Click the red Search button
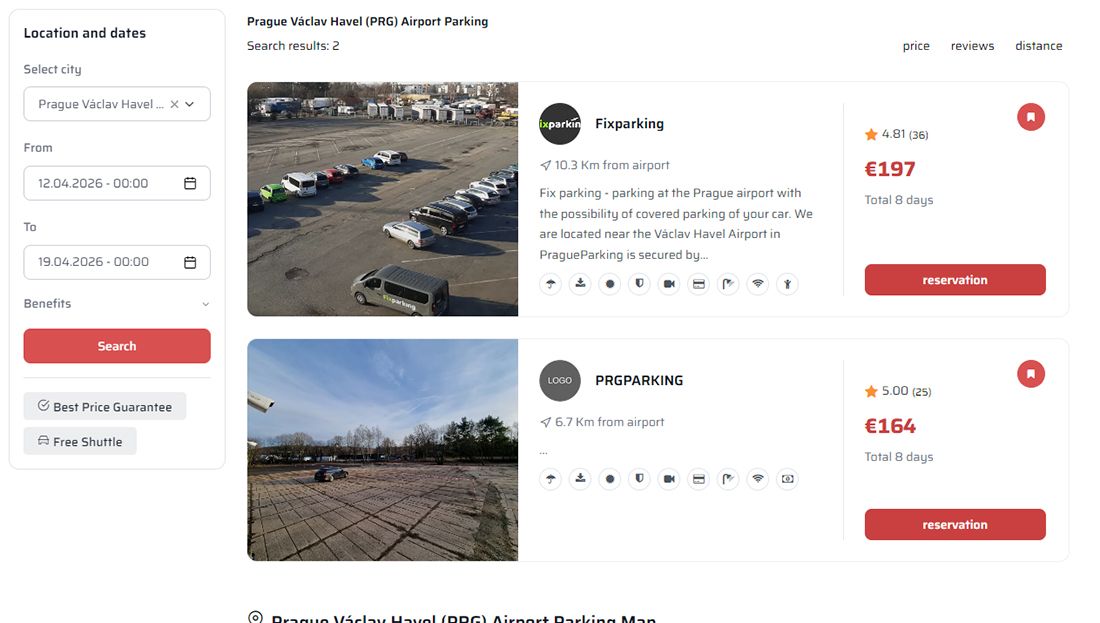Image resolution: width=1100 pixels, height=623 pixels. 117,346
